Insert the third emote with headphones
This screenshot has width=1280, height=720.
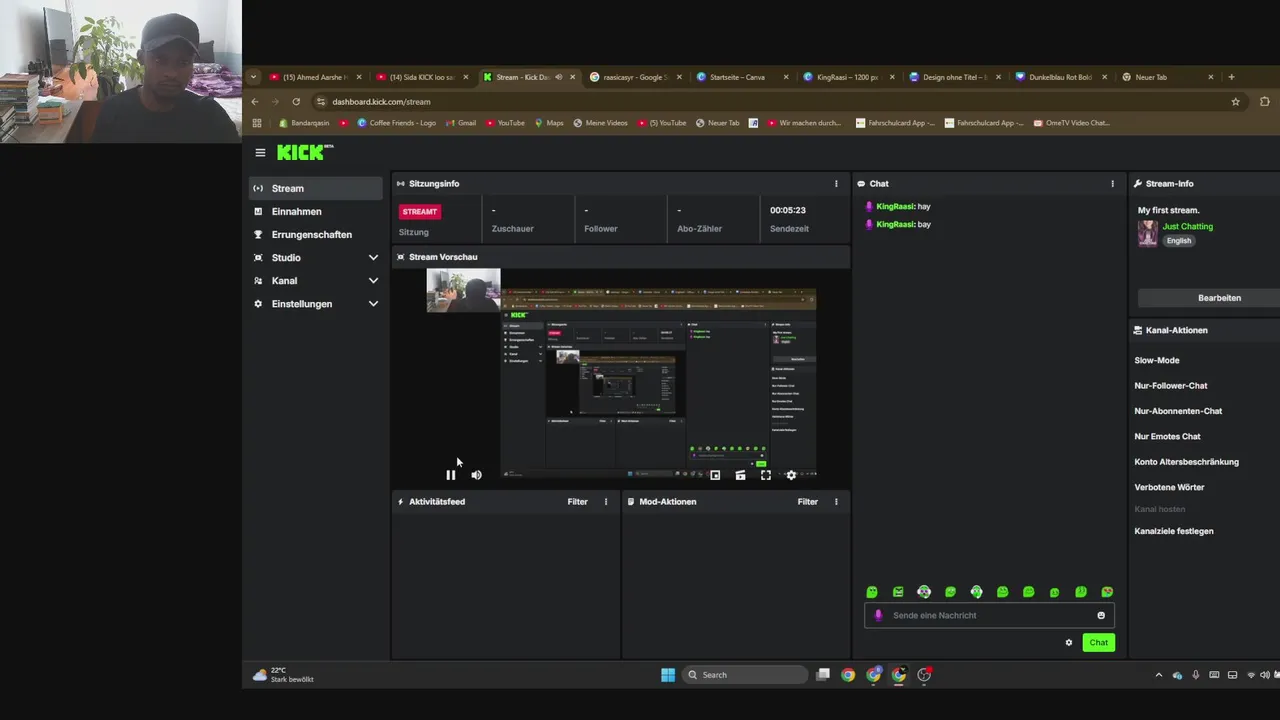click(924, 592)
